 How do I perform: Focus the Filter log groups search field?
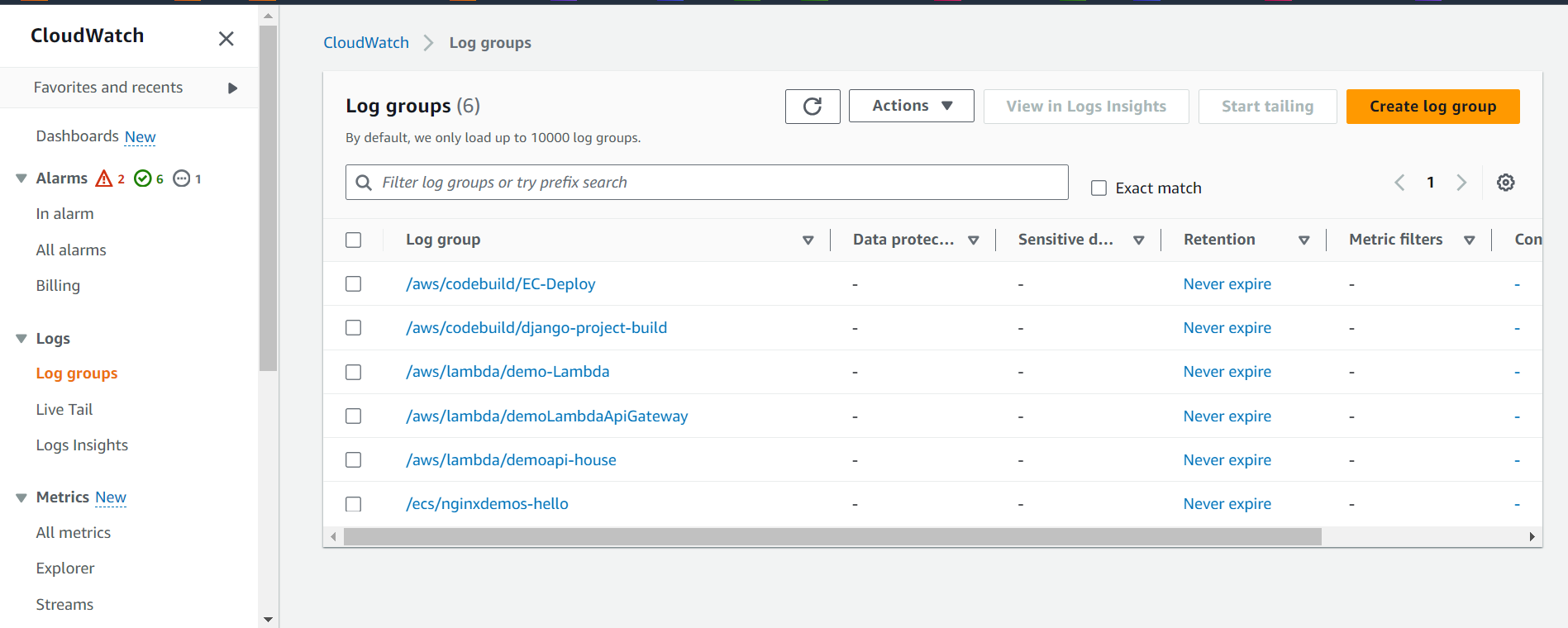tap(707, 183)
